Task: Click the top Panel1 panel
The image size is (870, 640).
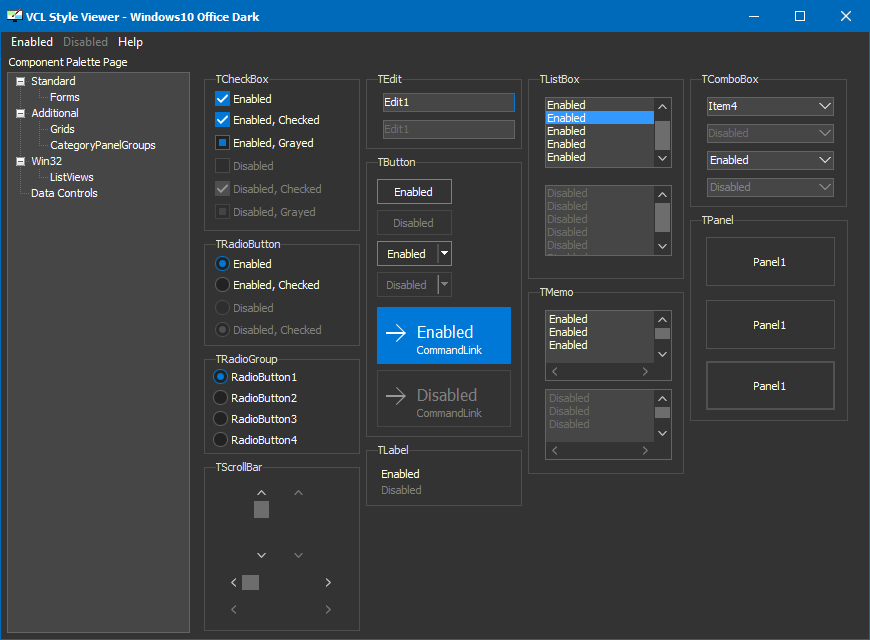Action: pyautogui.click(x=770, y=262)
